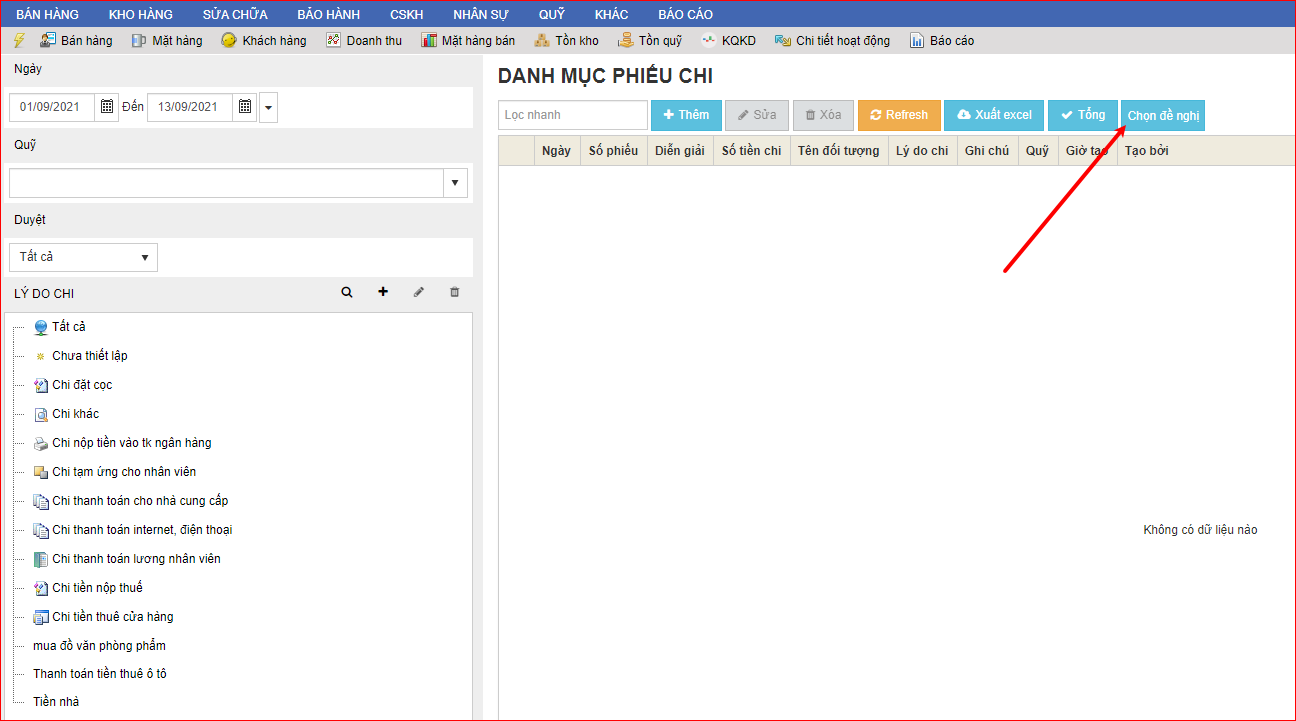
Task: Open the Quỹ dropdown list
Action: tap(455, 183)
